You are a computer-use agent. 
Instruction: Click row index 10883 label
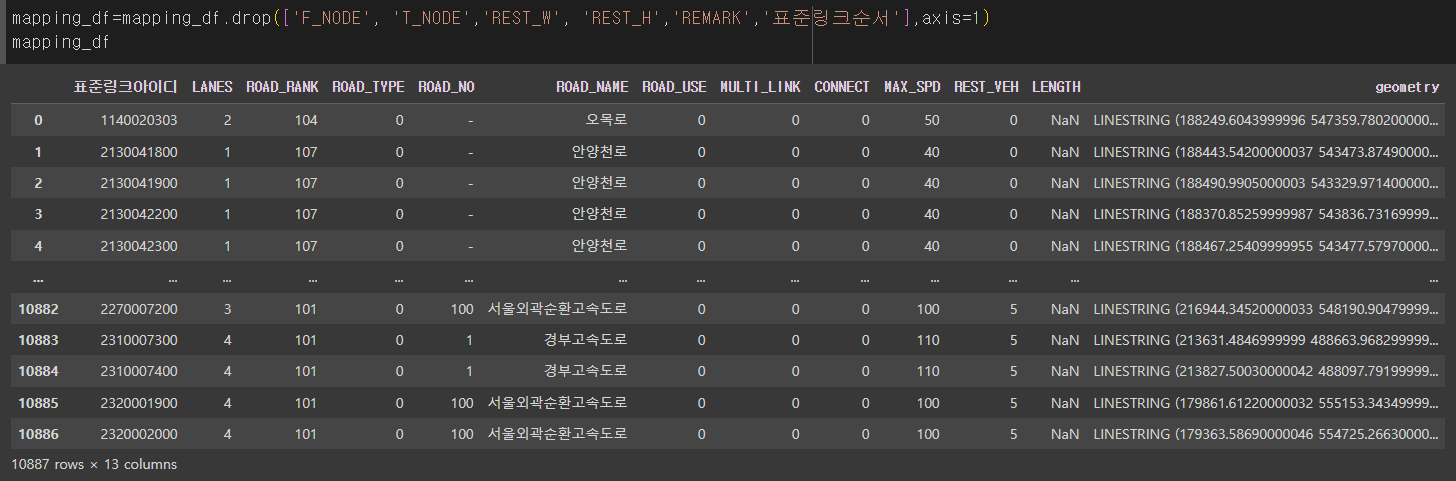pyautogui.click(x=39, y=341)
